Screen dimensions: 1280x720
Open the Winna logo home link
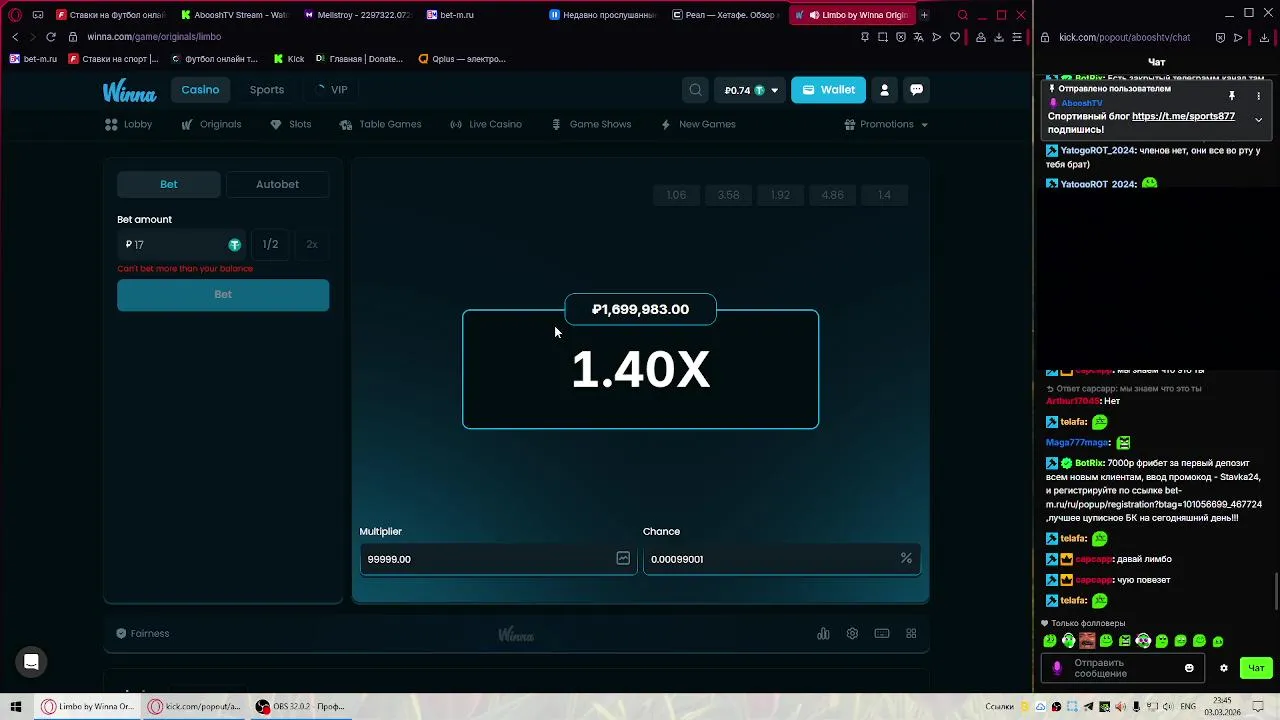click(x=129, y=91)
